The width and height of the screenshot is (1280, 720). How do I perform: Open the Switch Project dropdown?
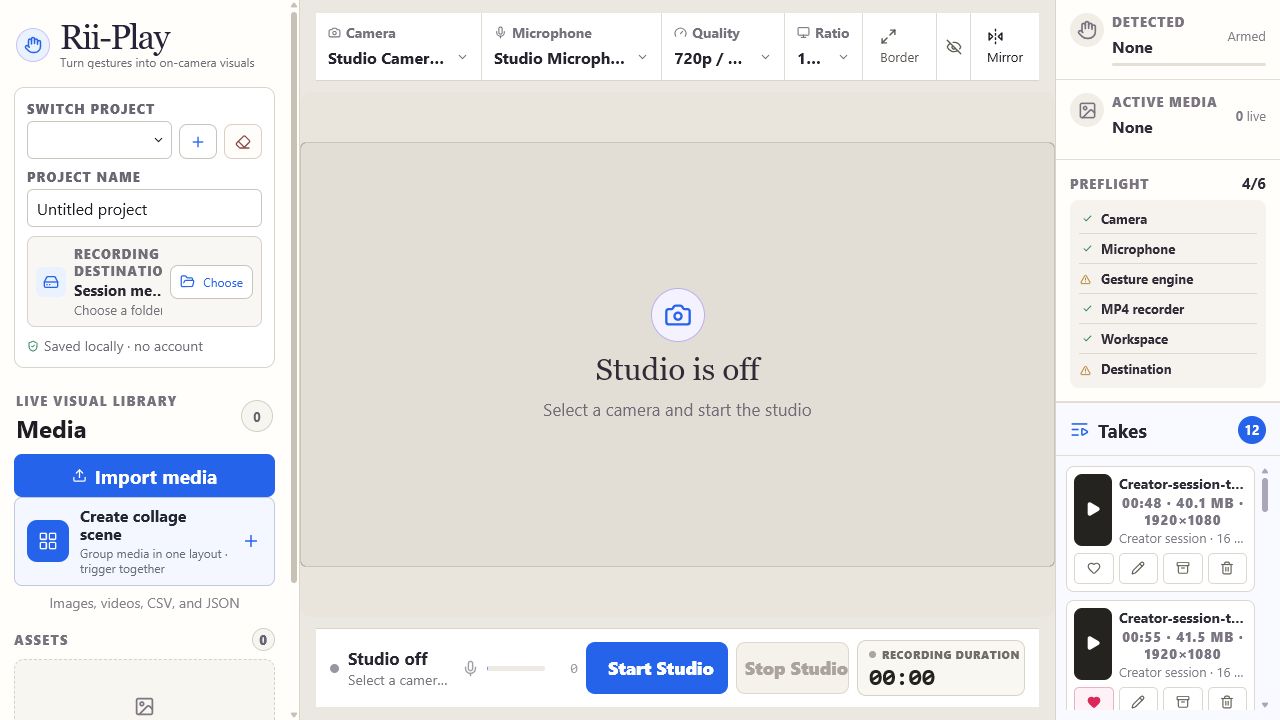99,140
